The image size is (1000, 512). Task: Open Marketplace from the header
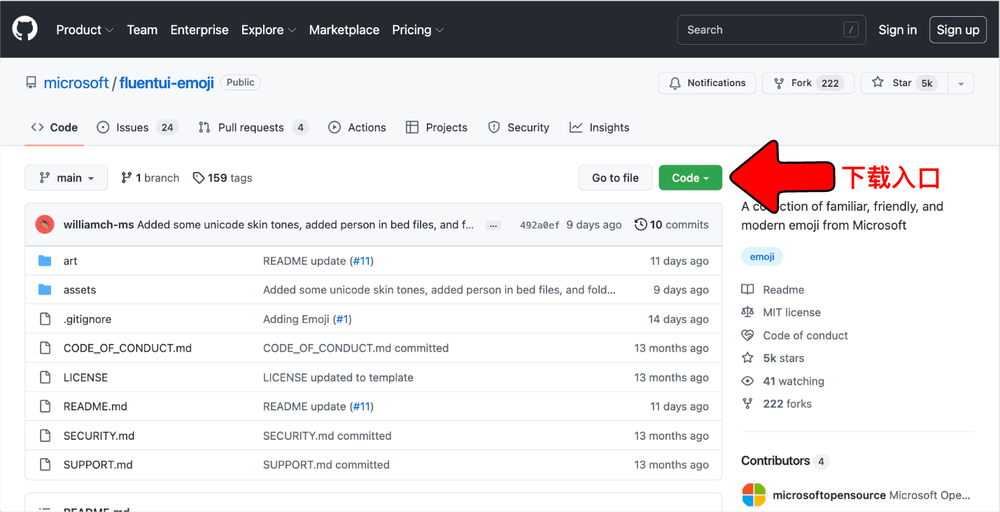tap(344, 30)
